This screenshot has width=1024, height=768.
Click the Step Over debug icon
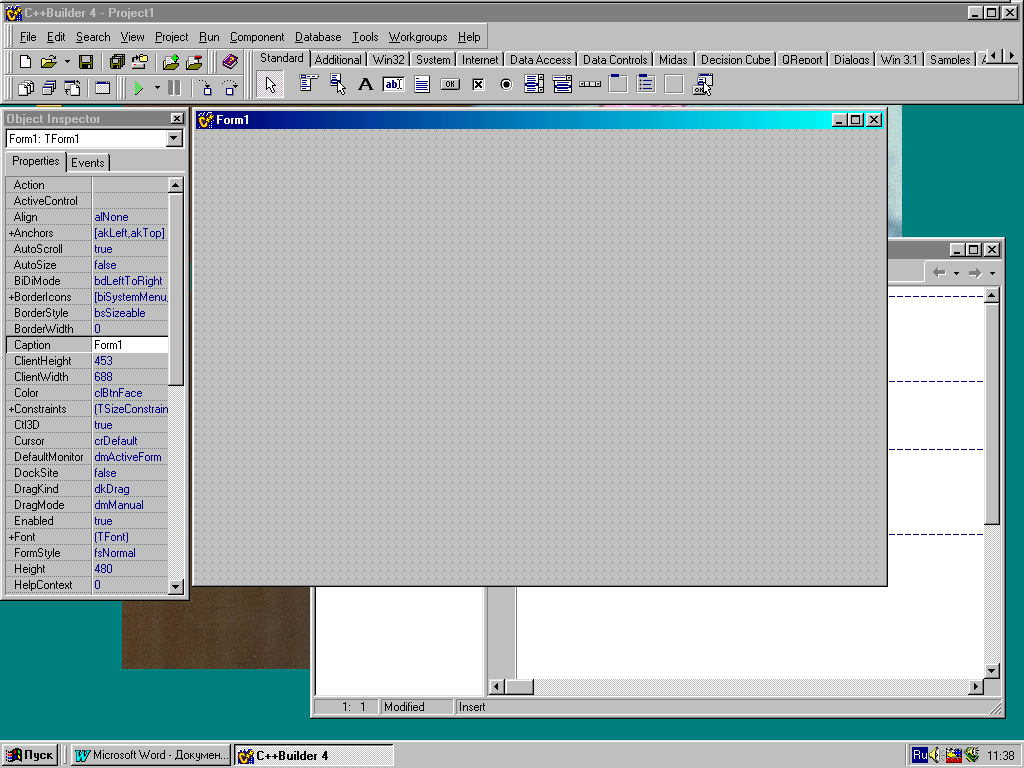click(230, 88)
